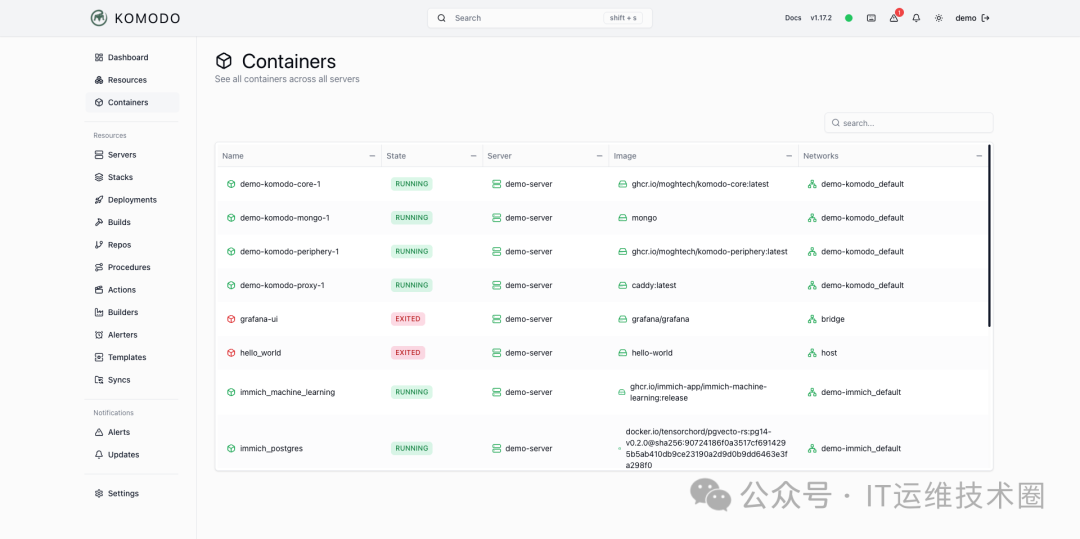
Task: Click the Repos branch icon
Action: tap(99, 245)
